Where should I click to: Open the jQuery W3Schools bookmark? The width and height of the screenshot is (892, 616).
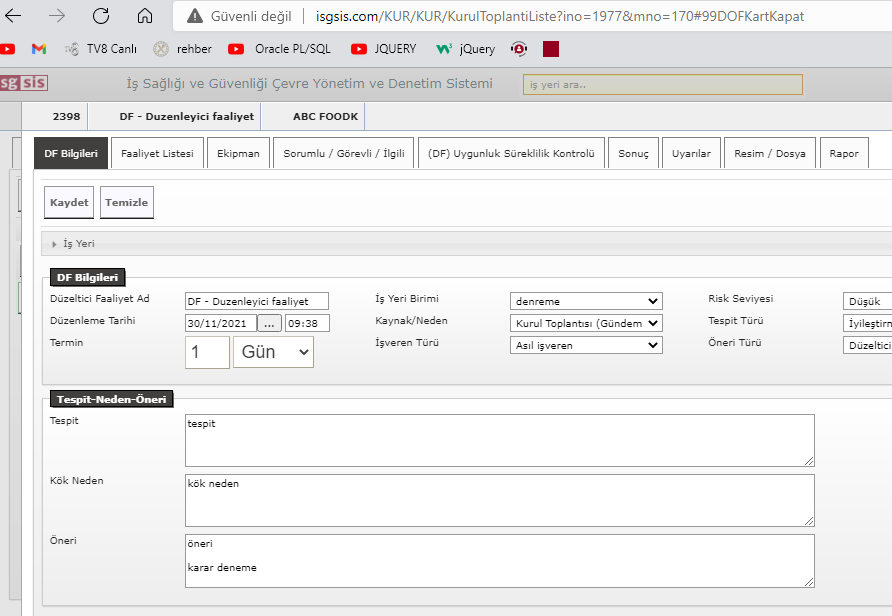[466, 48]
